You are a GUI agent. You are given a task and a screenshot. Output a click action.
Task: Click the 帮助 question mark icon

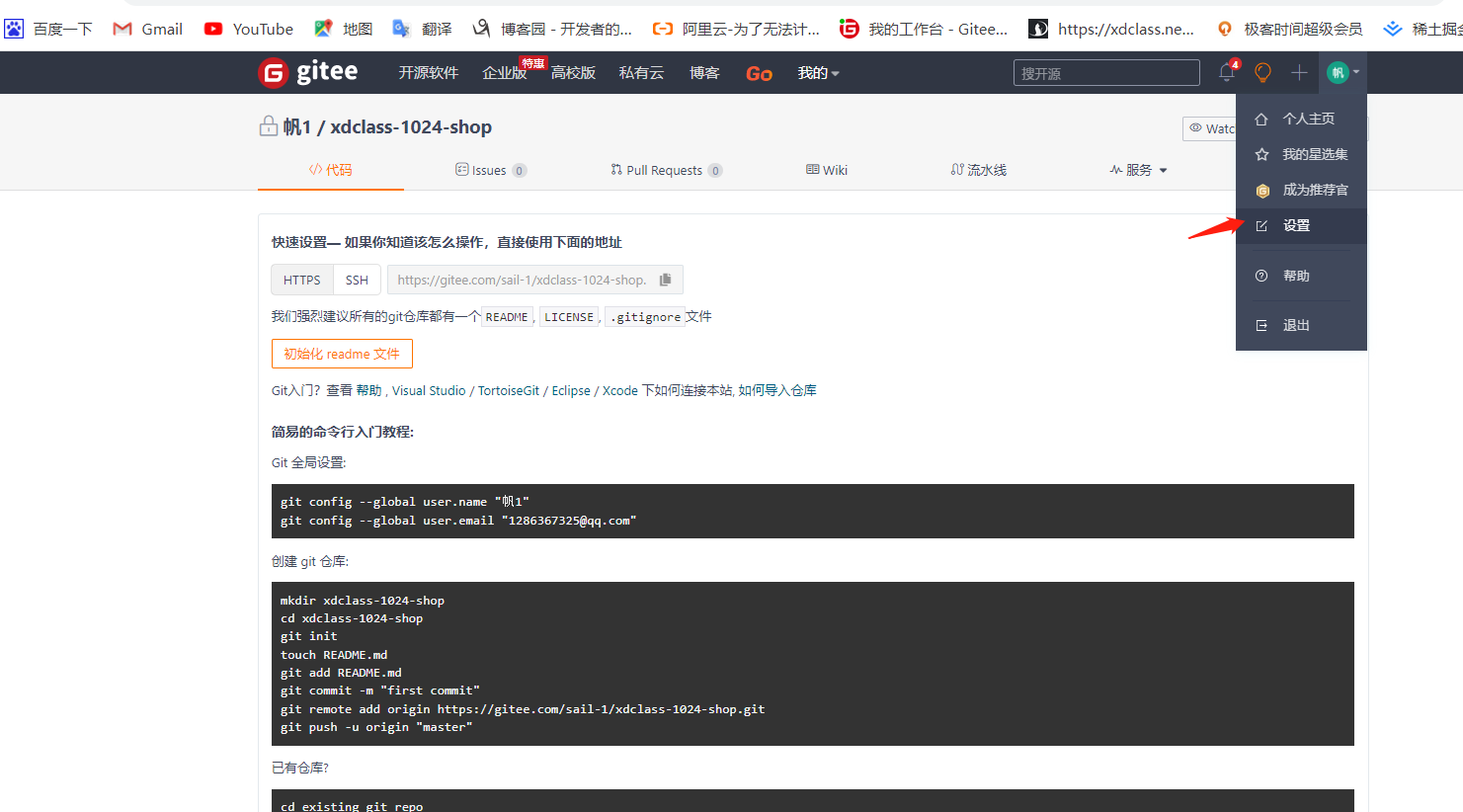1261,276
